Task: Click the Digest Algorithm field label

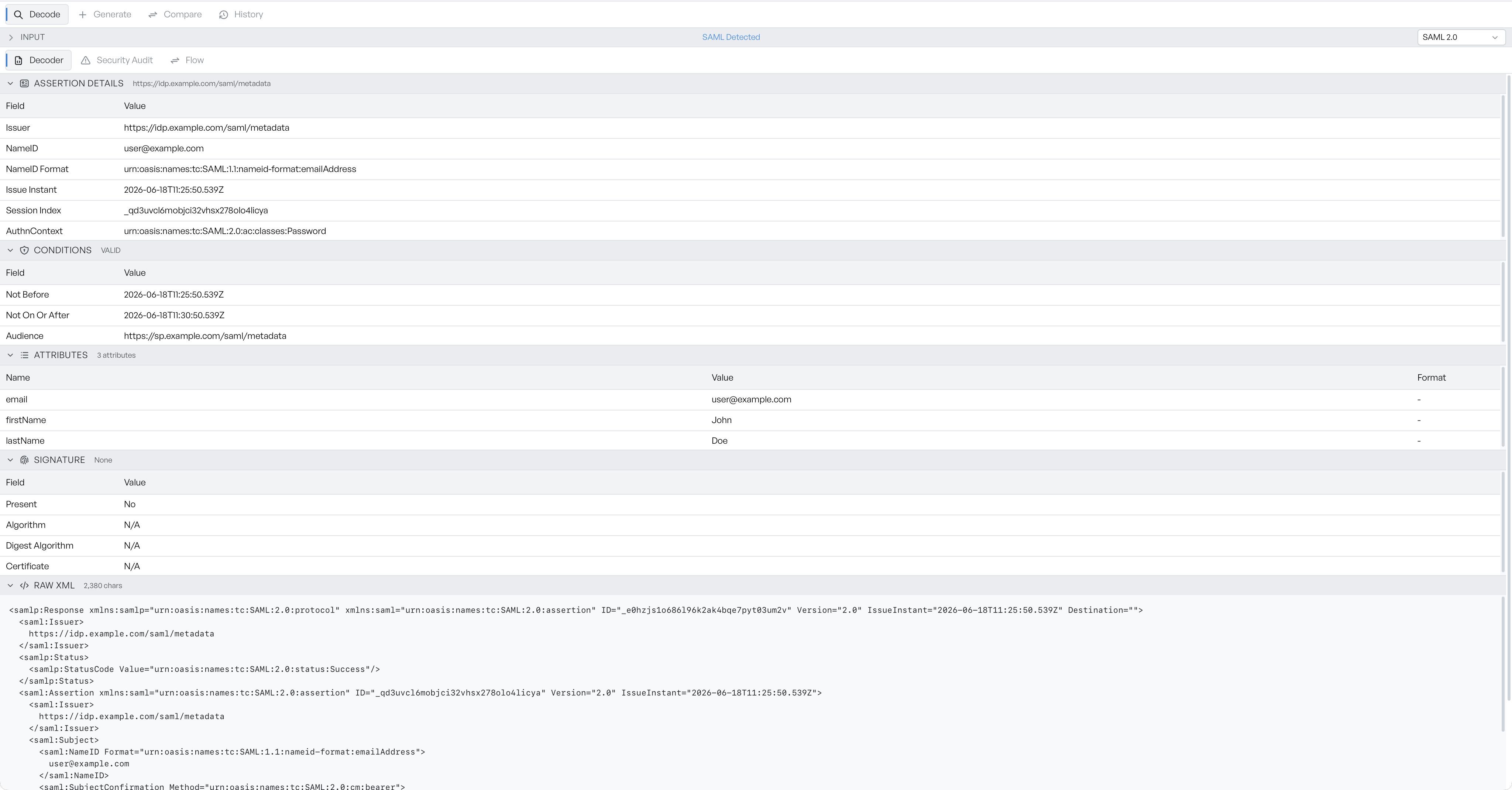Action: [39, 546]
